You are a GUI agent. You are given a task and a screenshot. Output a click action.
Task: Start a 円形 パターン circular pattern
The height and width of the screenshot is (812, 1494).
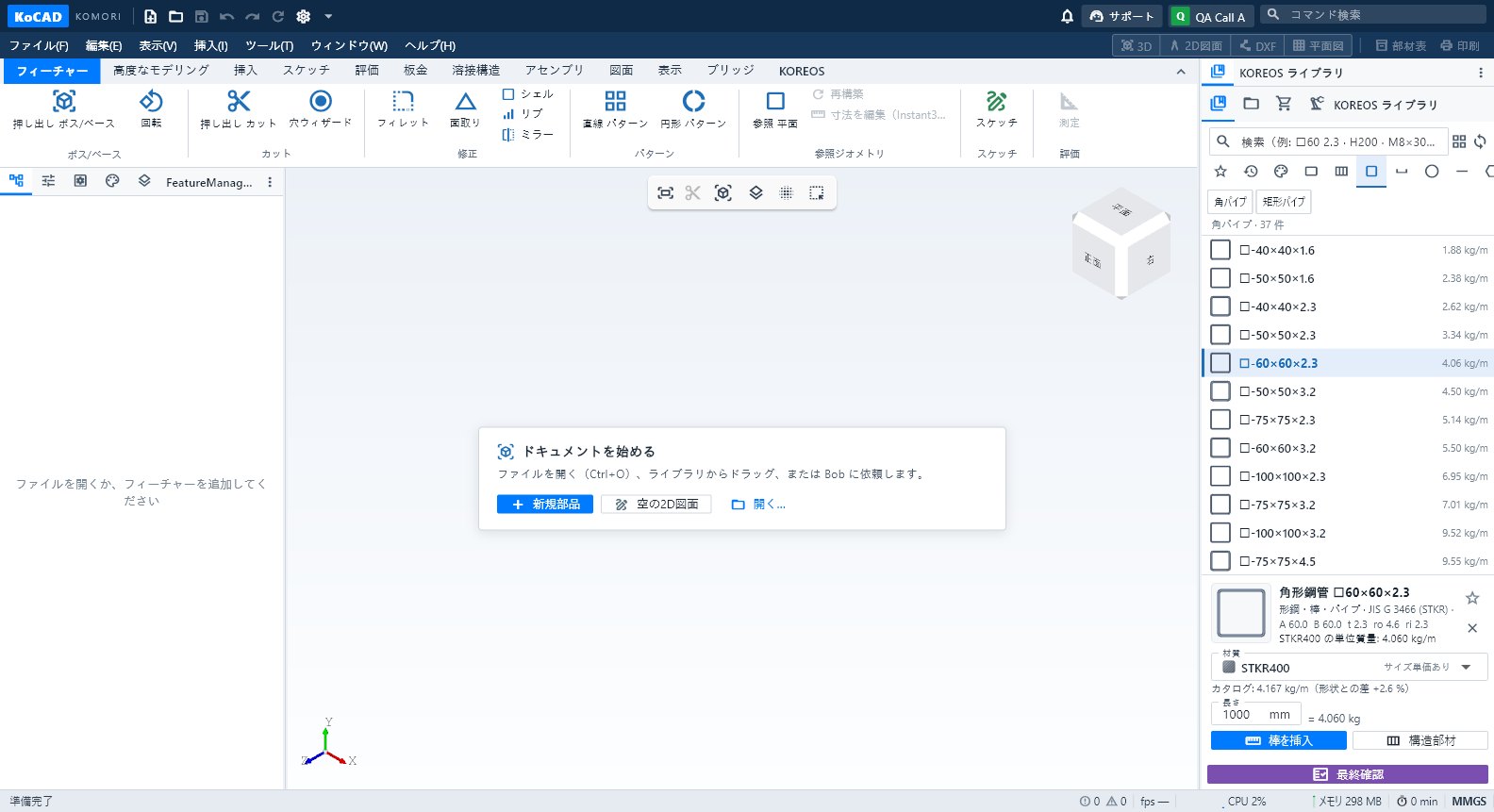[693, 109]
